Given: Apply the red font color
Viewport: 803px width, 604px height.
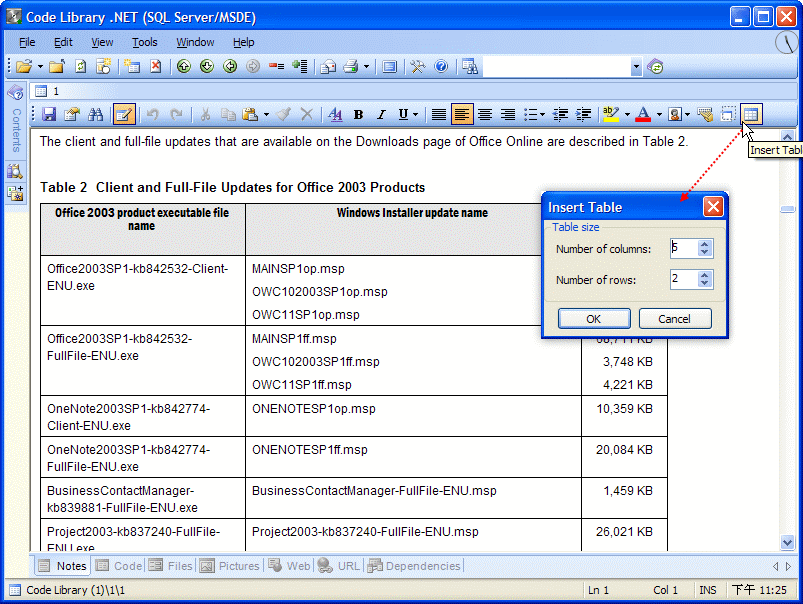Looking at the screenshot, I should tap(643, 114).
